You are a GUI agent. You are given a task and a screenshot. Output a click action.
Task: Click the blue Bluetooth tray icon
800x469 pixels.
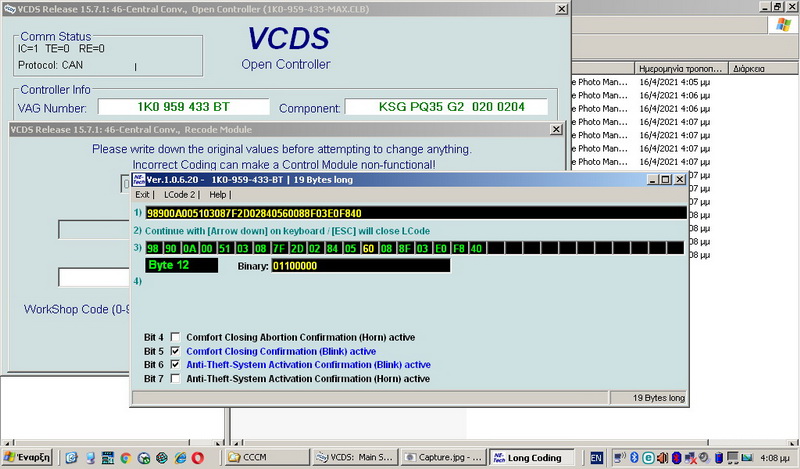click(634, 458)
